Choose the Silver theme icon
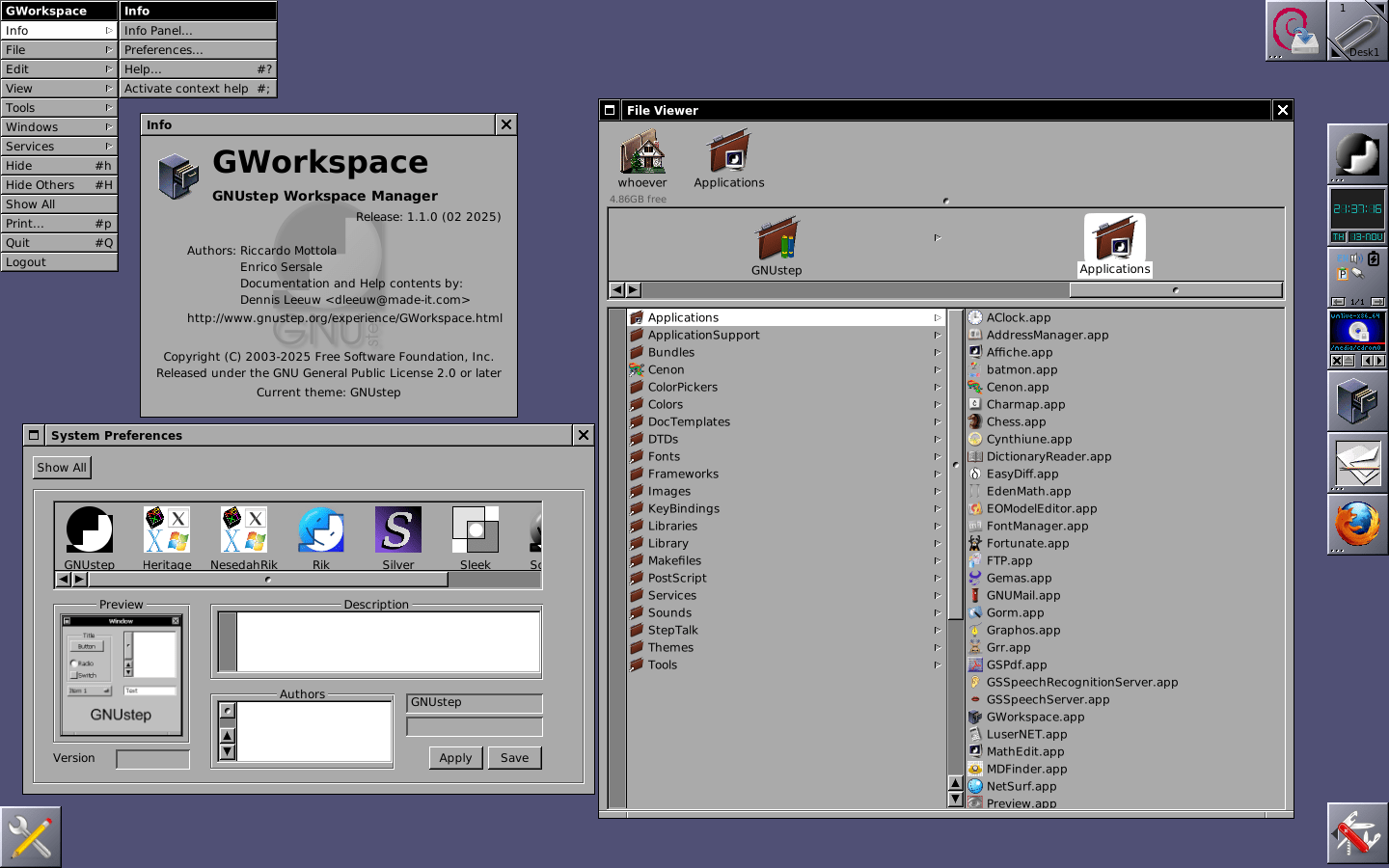This screenshot has height=868, width=1389. (398, 529)
